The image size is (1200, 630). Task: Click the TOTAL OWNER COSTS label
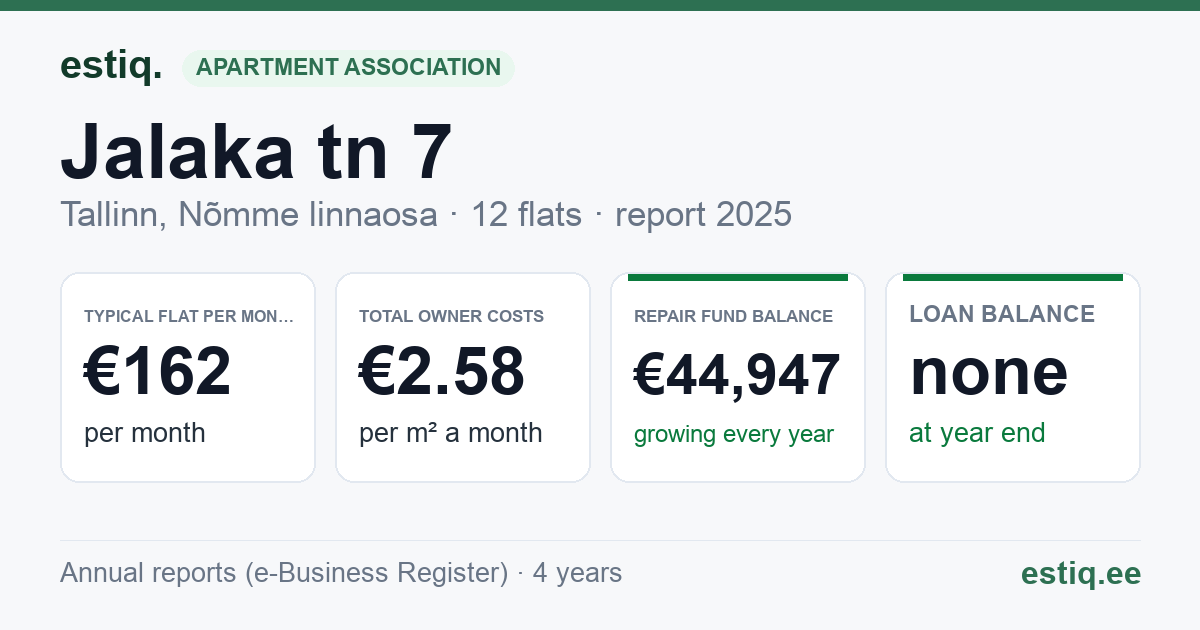pos(452,316)
